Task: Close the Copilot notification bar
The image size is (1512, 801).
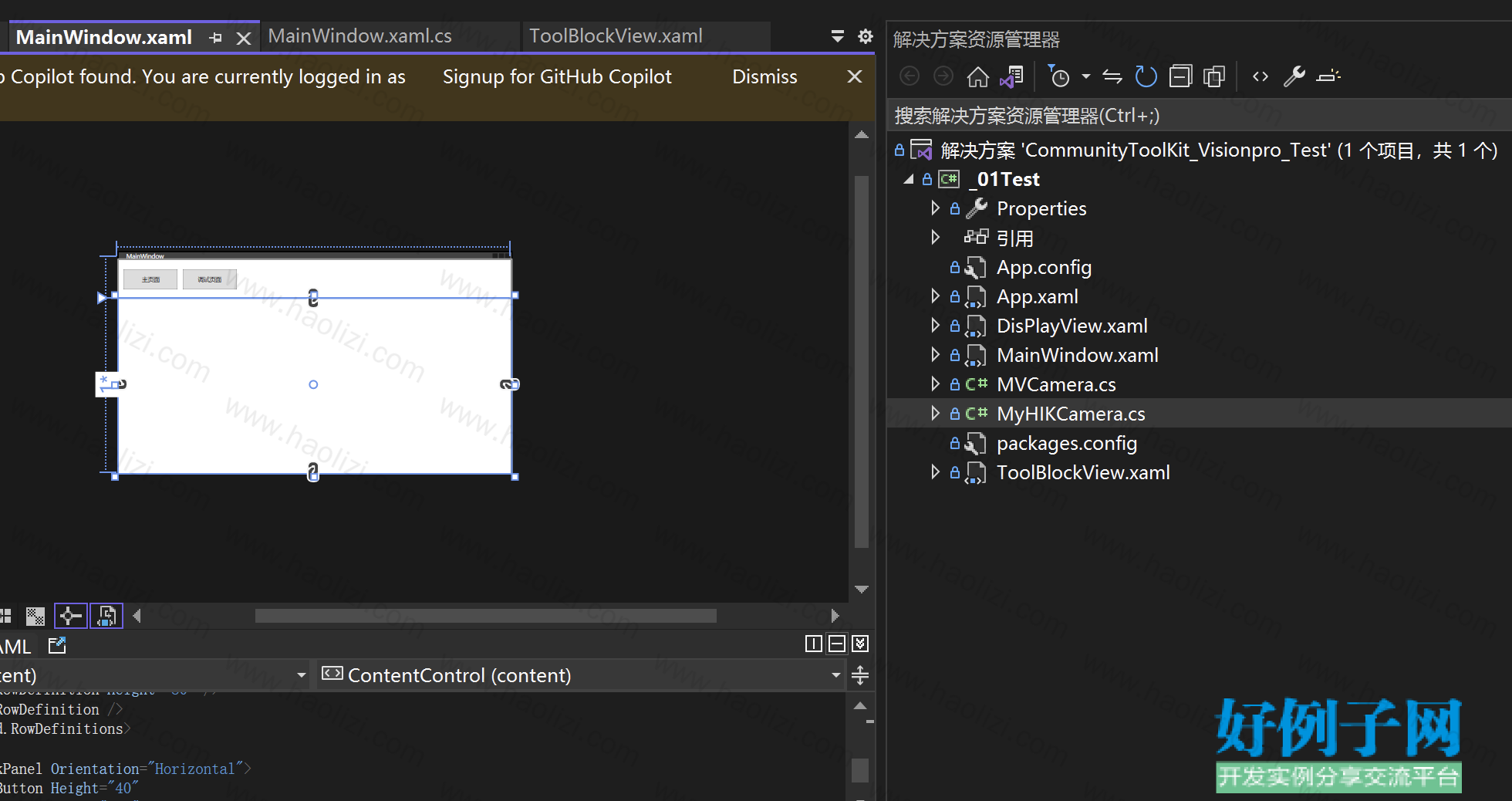Action: tap(855, 76)
